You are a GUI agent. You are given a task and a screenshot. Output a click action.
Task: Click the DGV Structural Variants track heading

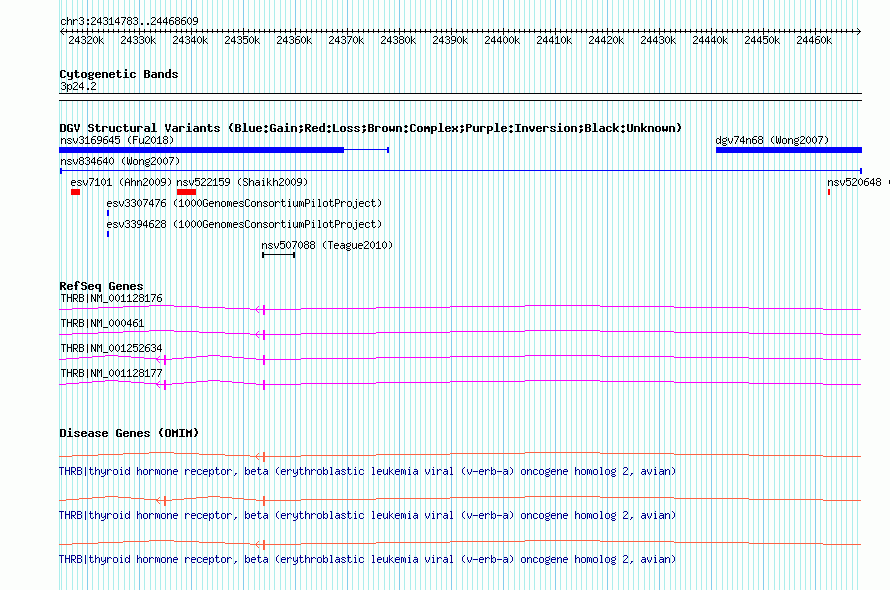370,128
